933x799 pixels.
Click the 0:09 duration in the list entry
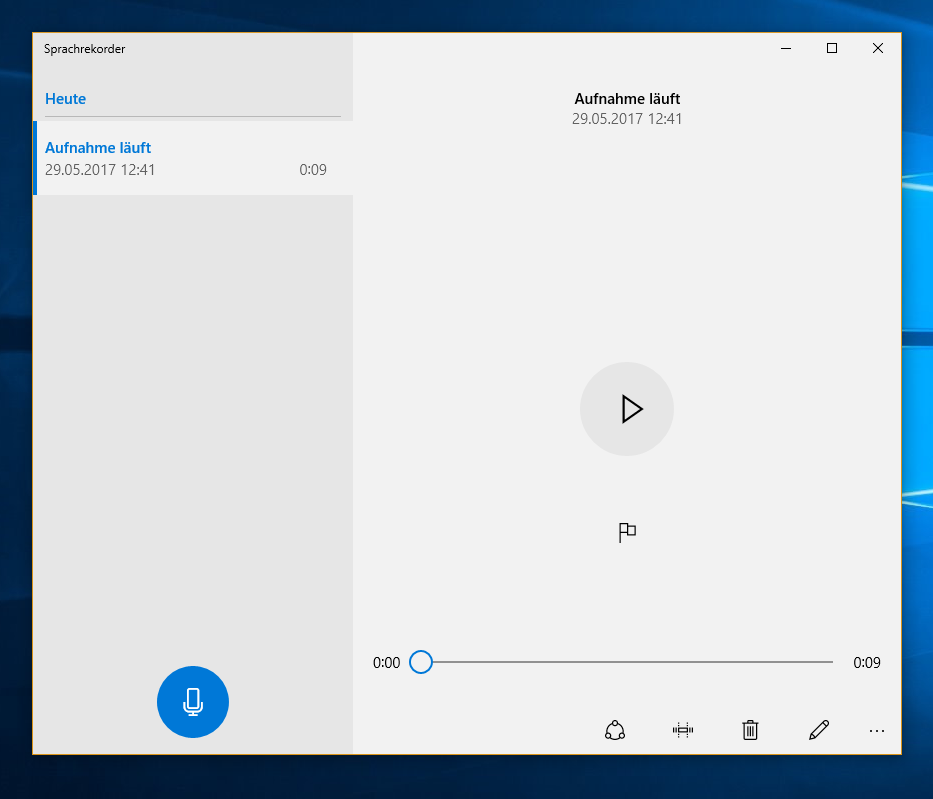click(313, 170)
